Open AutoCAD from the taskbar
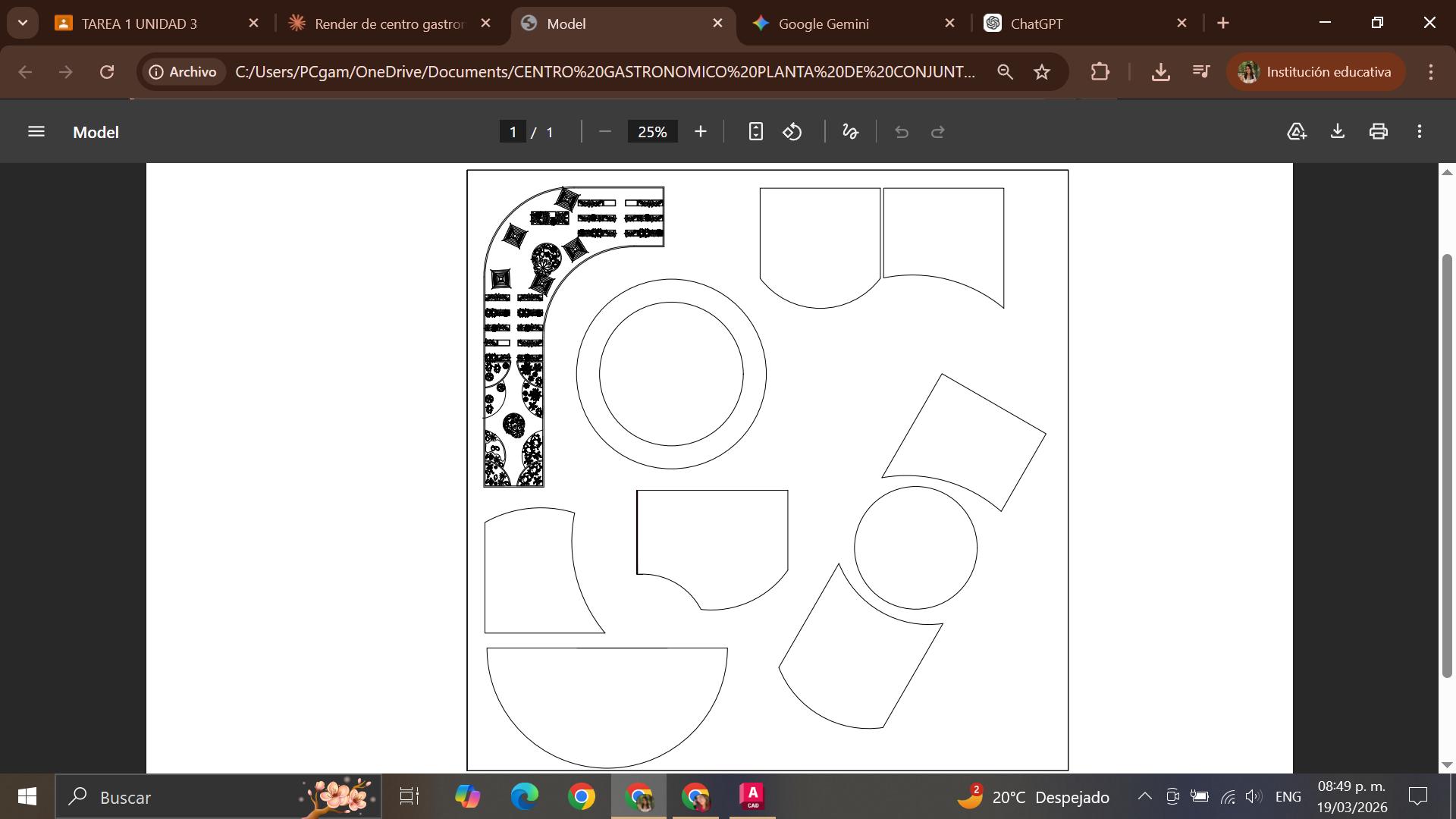 pyautogui.click(x=752, y=797)
